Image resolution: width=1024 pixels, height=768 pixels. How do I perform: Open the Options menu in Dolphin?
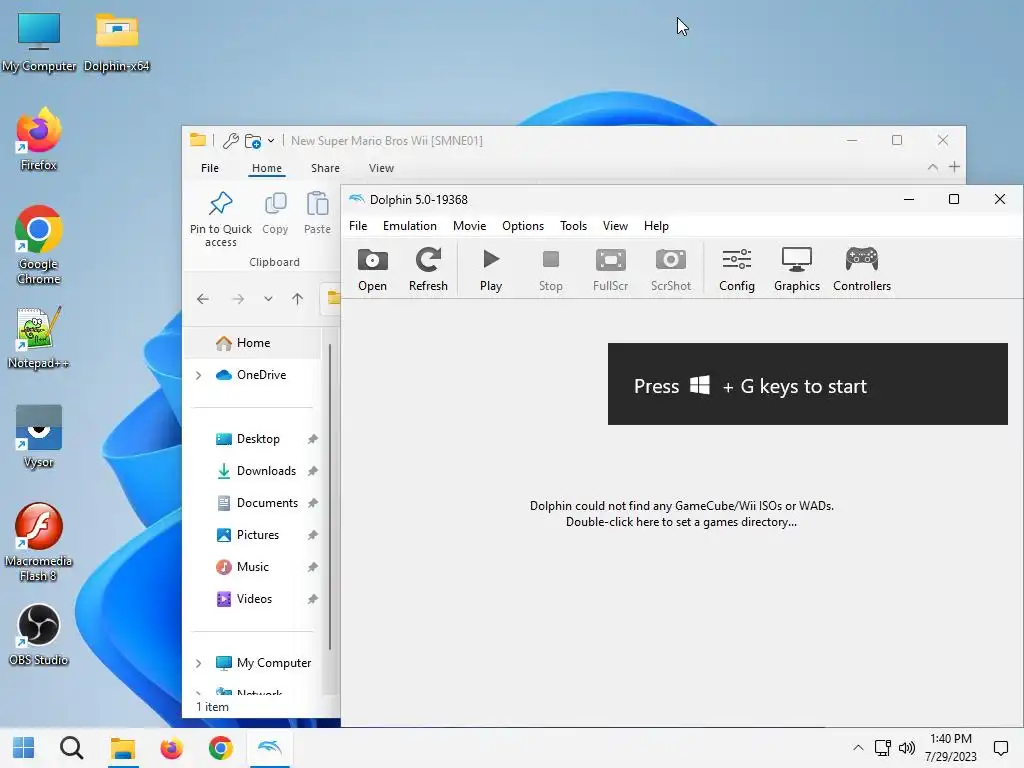(522, 226)
